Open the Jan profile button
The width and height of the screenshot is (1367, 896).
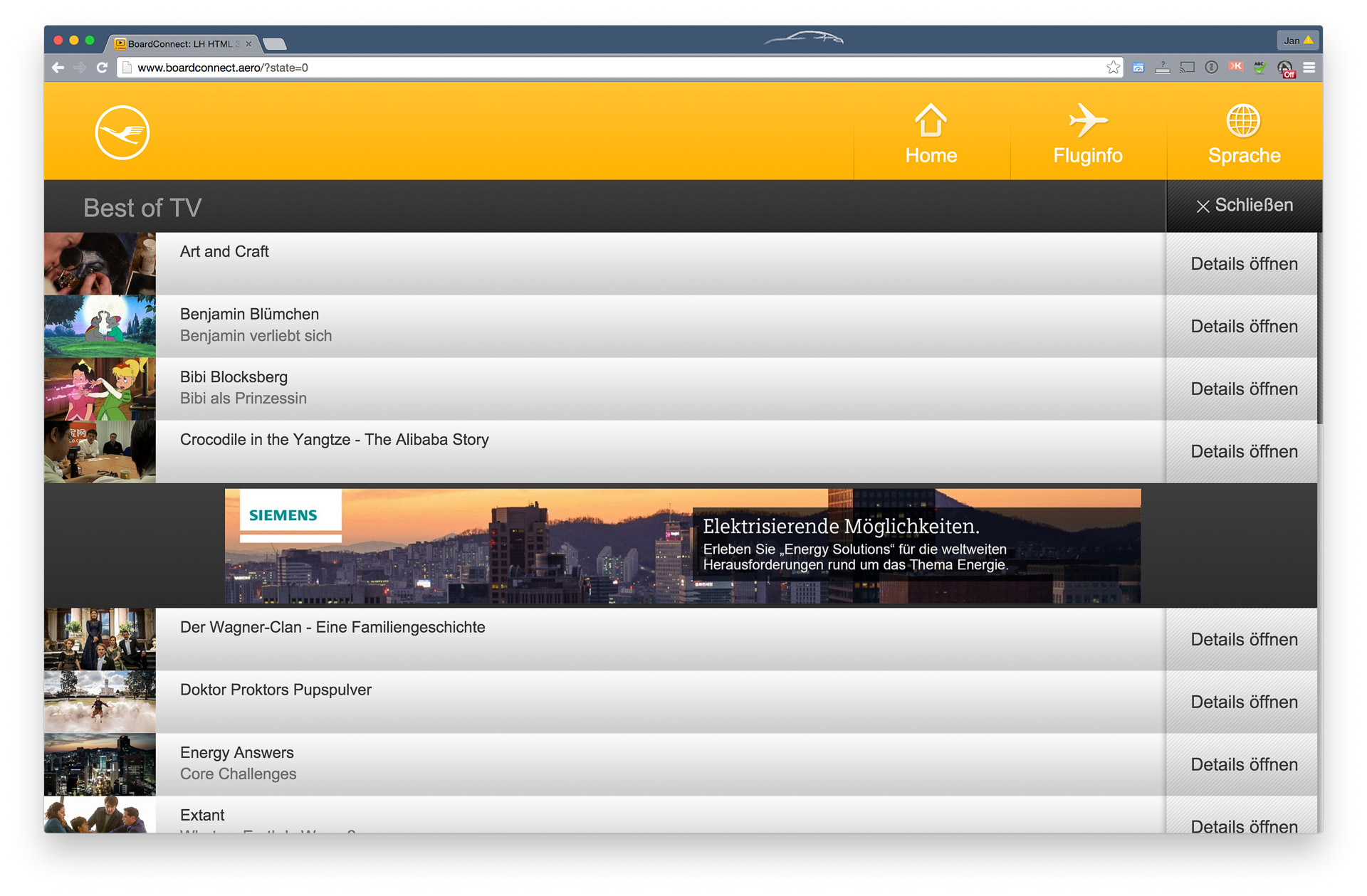click(x=1298, y=41)
